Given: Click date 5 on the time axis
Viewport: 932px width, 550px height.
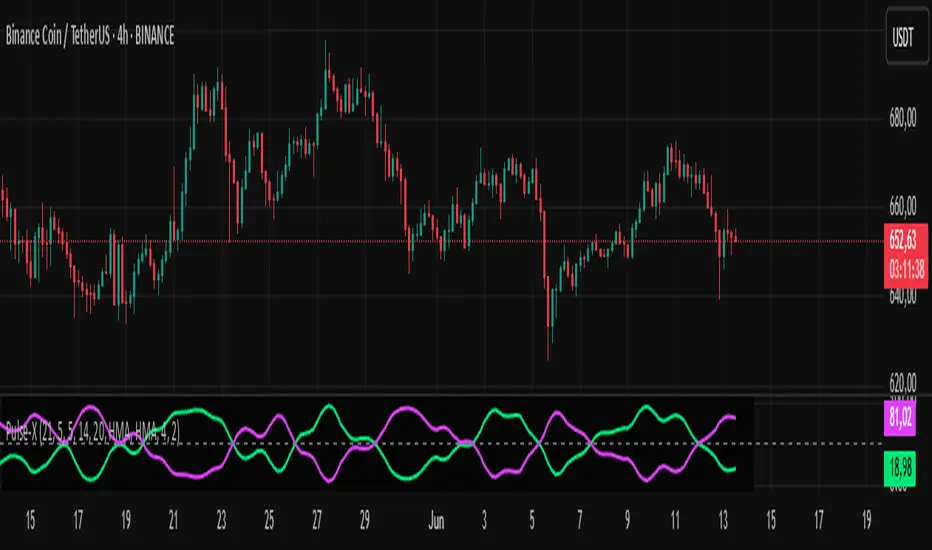Looking at the screenshot, I should point(532,521).
